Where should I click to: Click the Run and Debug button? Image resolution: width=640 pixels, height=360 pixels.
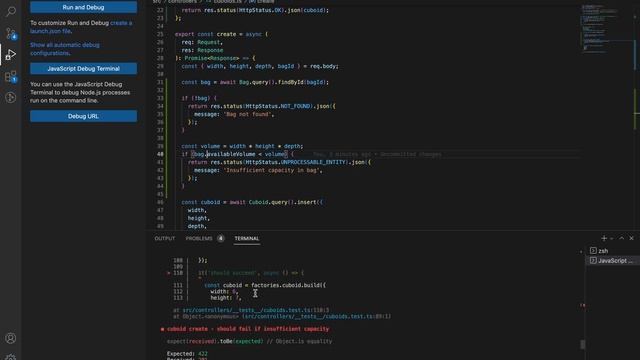pyautogui.click(x=83, y=7)
